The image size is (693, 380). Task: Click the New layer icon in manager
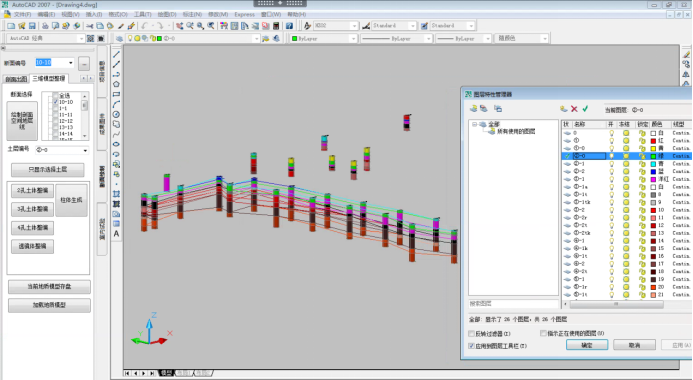[564, 109]
